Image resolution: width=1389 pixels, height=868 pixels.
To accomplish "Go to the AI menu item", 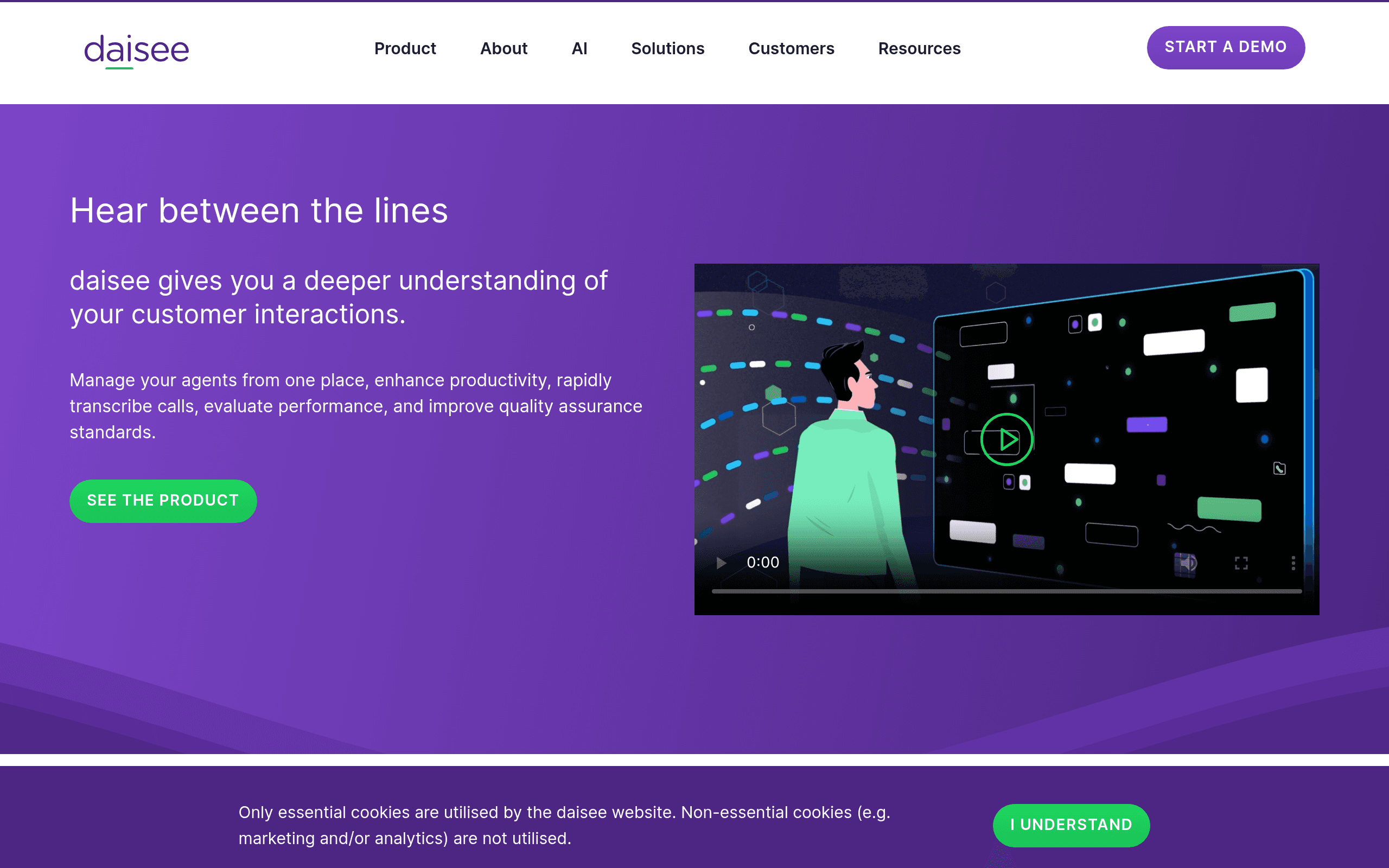I will click(x=579, y=48).
